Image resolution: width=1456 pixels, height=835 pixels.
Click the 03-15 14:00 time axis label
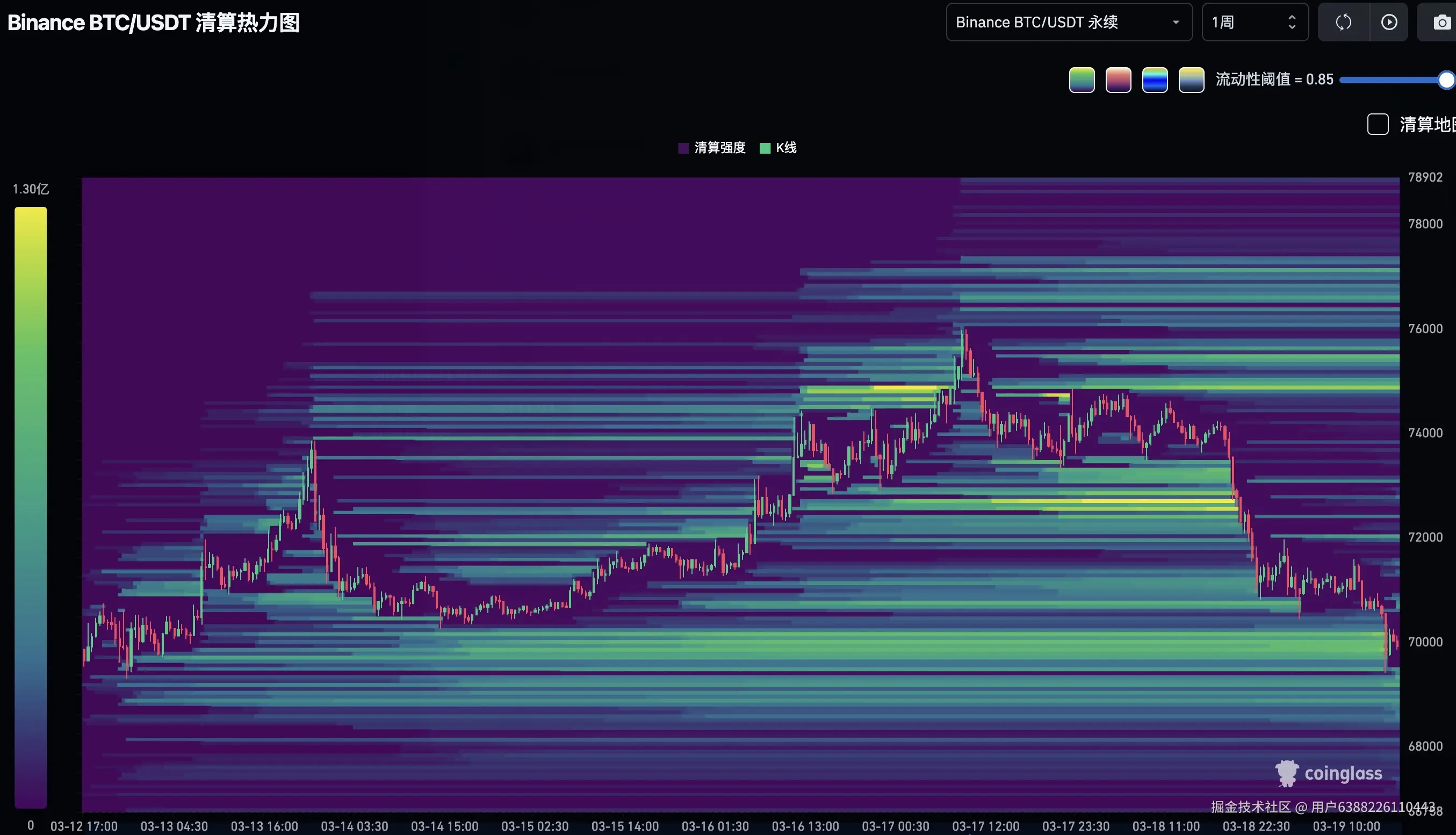click(624, 826)
